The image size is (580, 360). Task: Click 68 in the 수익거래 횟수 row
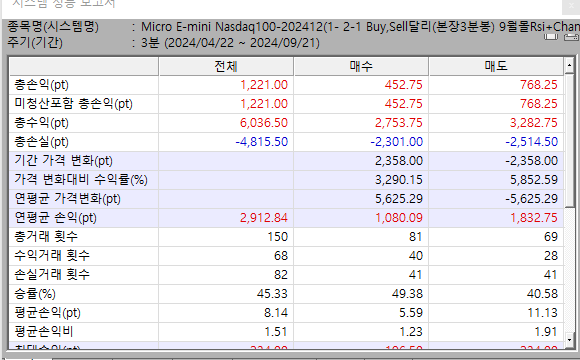281,256
